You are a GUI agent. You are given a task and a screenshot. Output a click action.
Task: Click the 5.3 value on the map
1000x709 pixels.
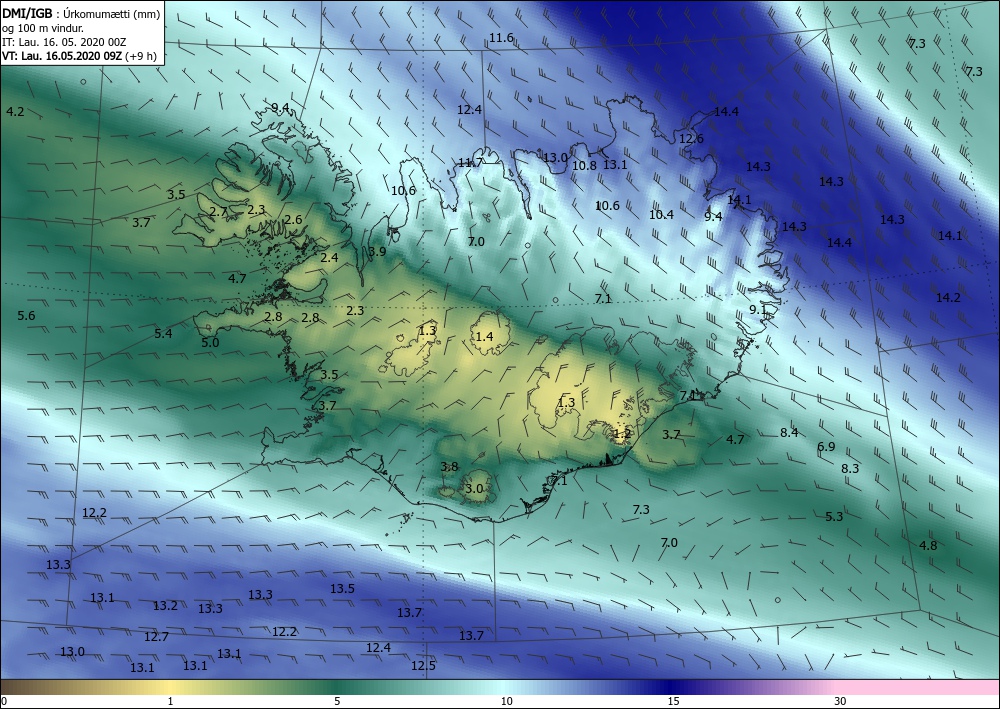pyautogui.click(x=834, y=517)
